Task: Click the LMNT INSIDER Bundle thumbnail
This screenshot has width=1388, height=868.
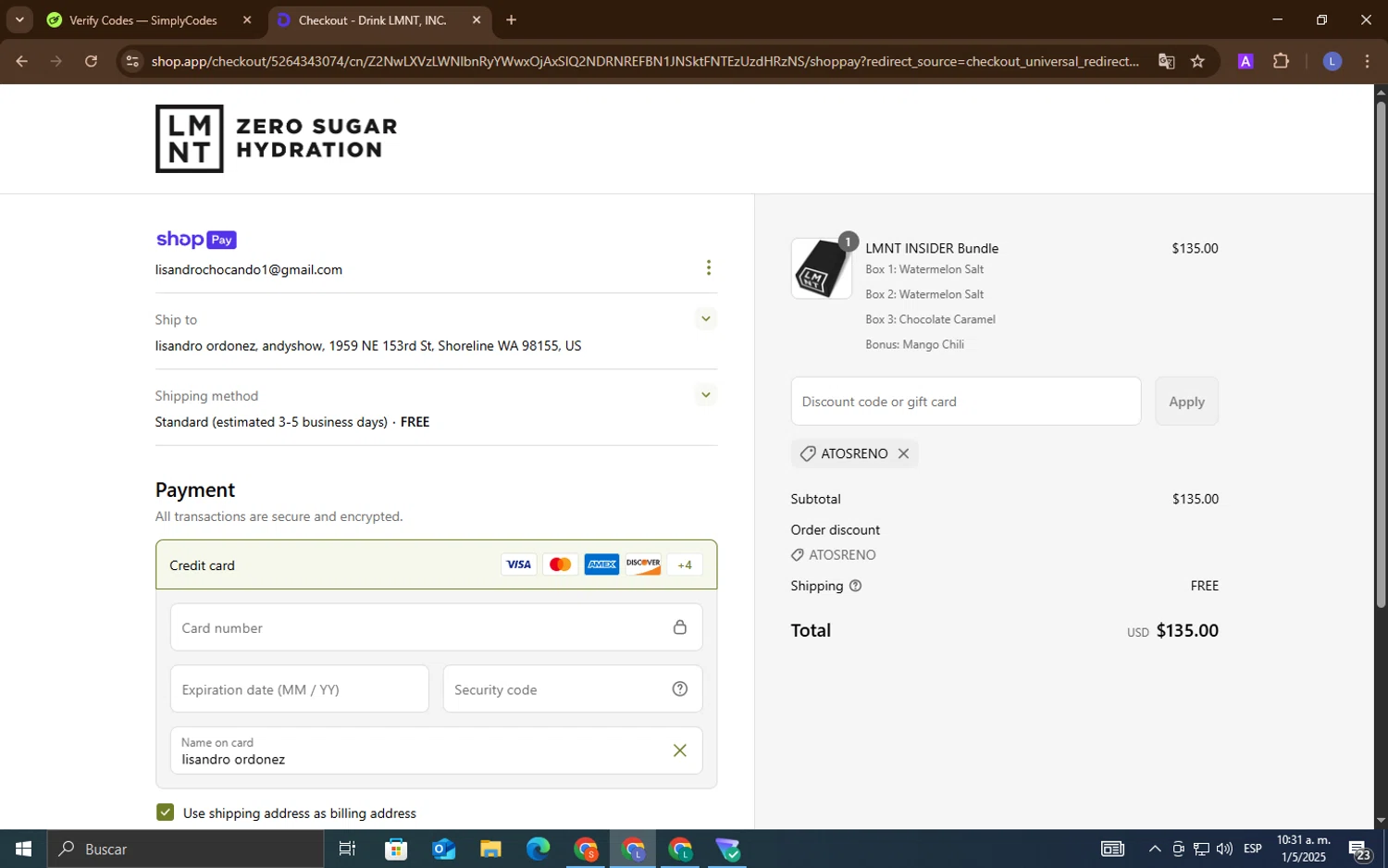Action: click(x=821, y=268)
